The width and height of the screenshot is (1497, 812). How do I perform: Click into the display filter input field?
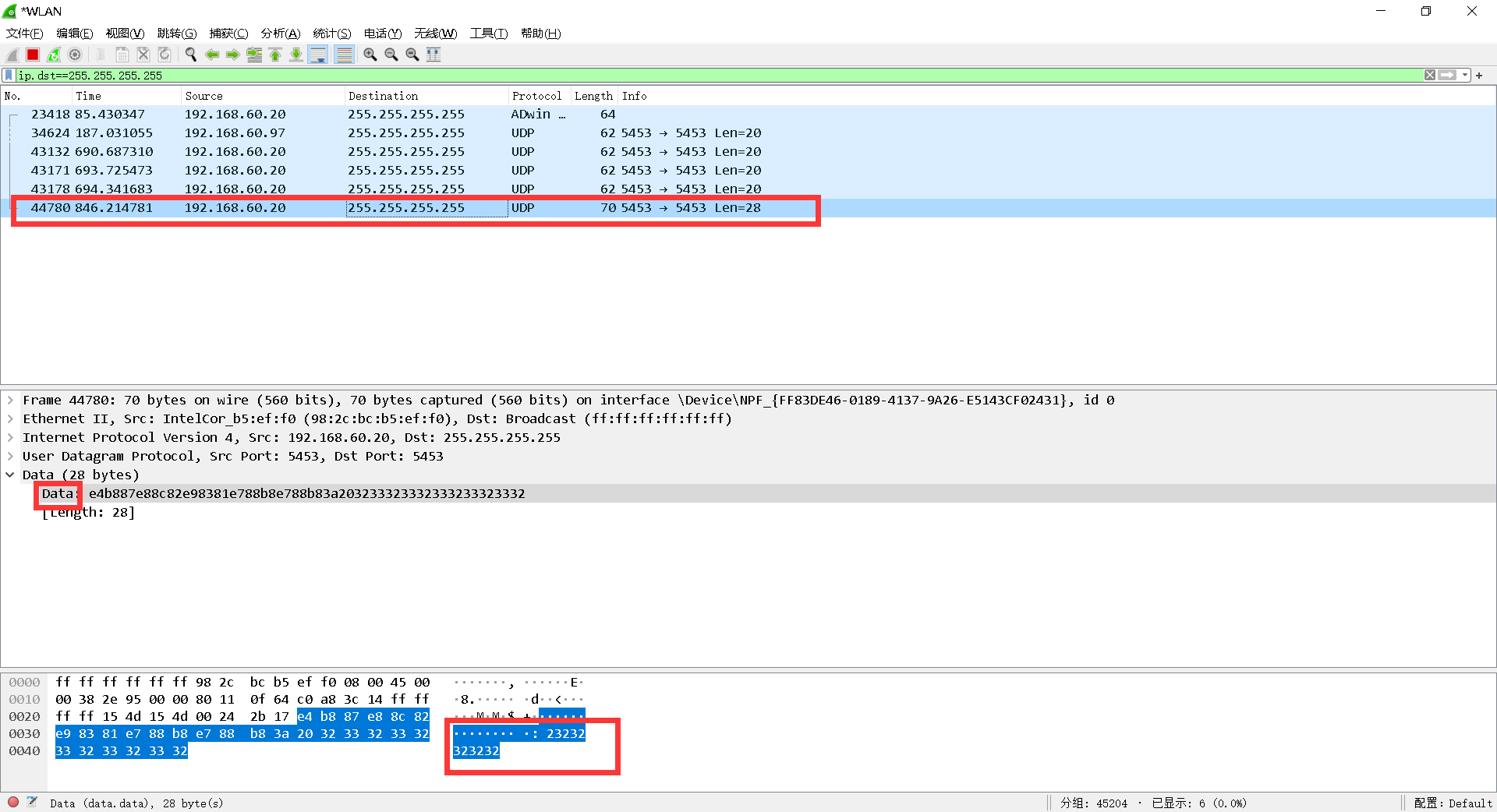tap(717, 76)
